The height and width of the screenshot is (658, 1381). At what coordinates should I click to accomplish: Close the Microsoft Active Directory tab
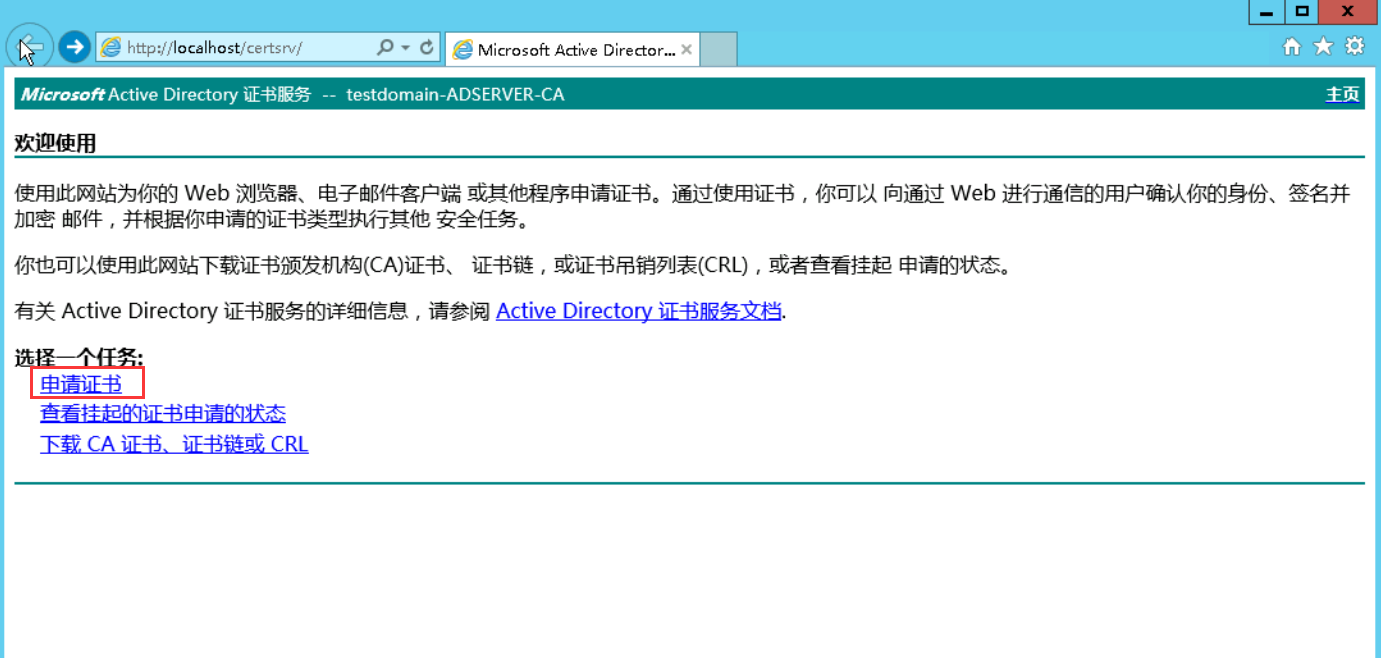686,49
